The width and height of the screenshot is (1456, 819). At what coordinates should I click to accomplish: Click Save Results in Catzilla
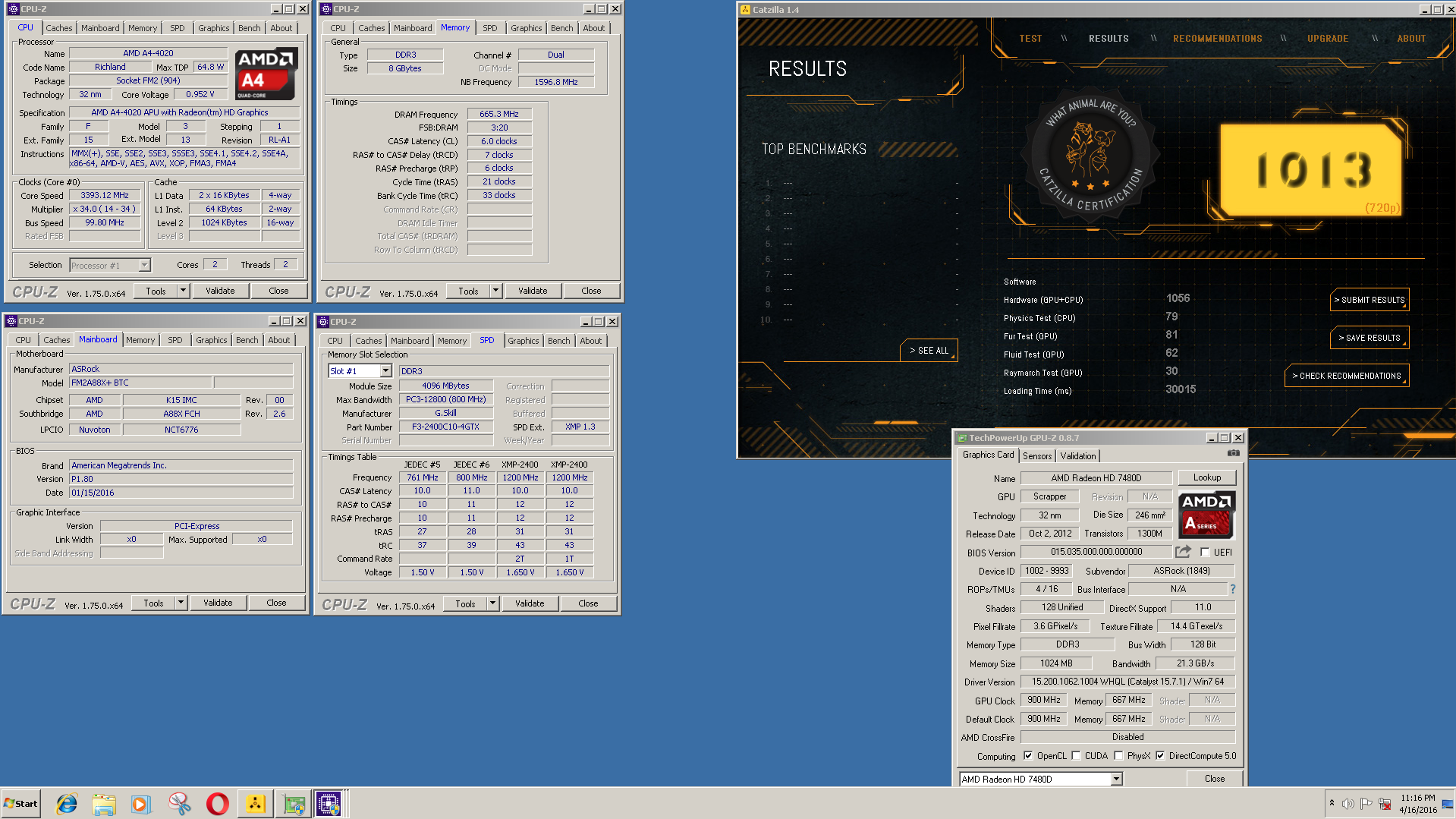(x=1370, y=338)
